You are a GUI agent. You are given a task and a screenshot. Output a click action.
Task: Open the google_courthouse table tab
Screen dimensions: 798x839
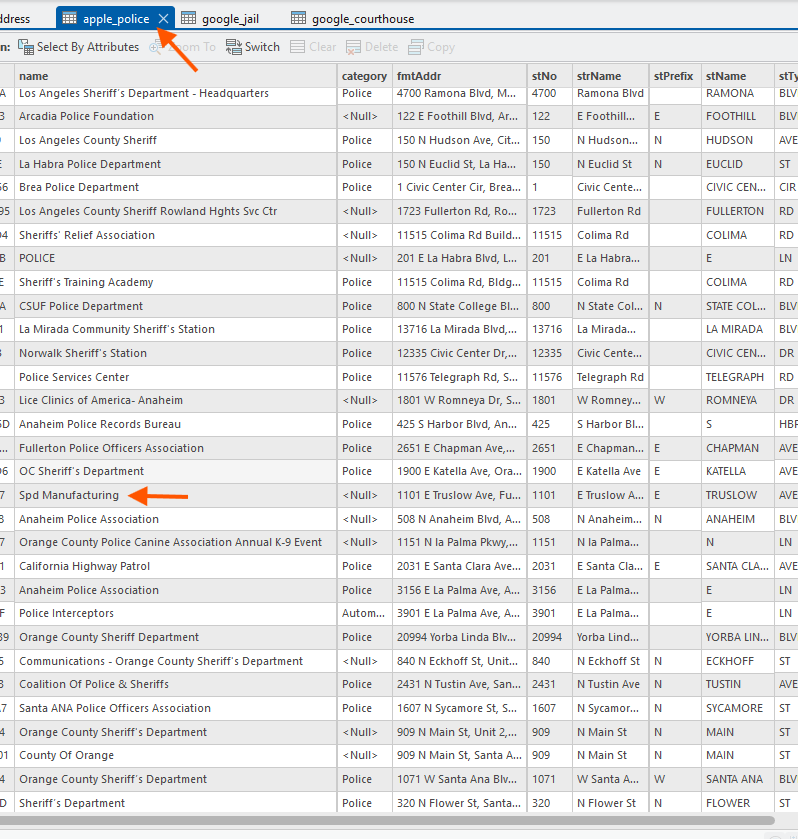click(352, 19)
